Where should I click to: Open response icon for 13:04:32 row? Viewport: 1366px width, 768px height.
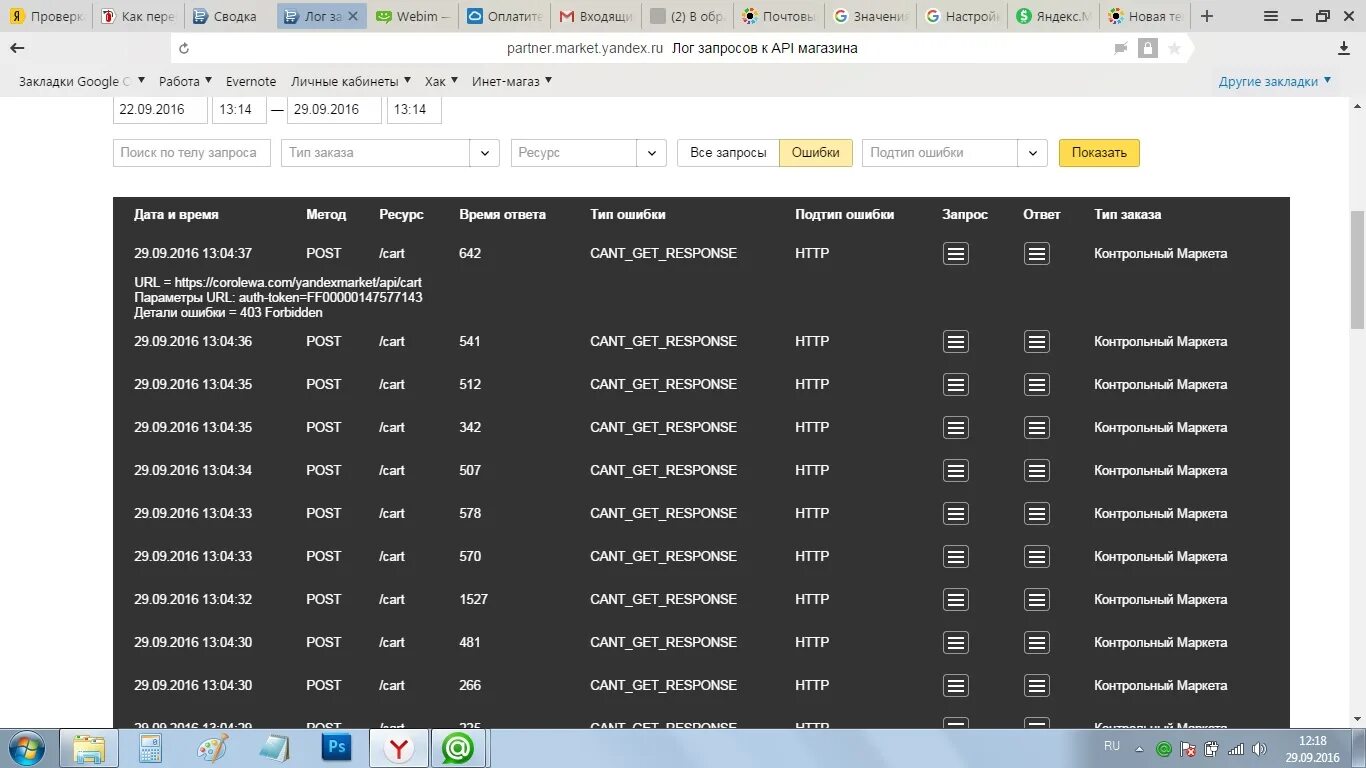coord(1037,600)
